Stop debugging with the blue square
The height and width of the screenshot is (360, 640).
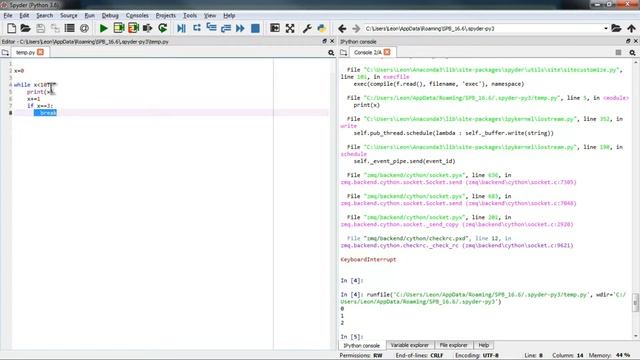pyautogui.click(x=256, y=28)
